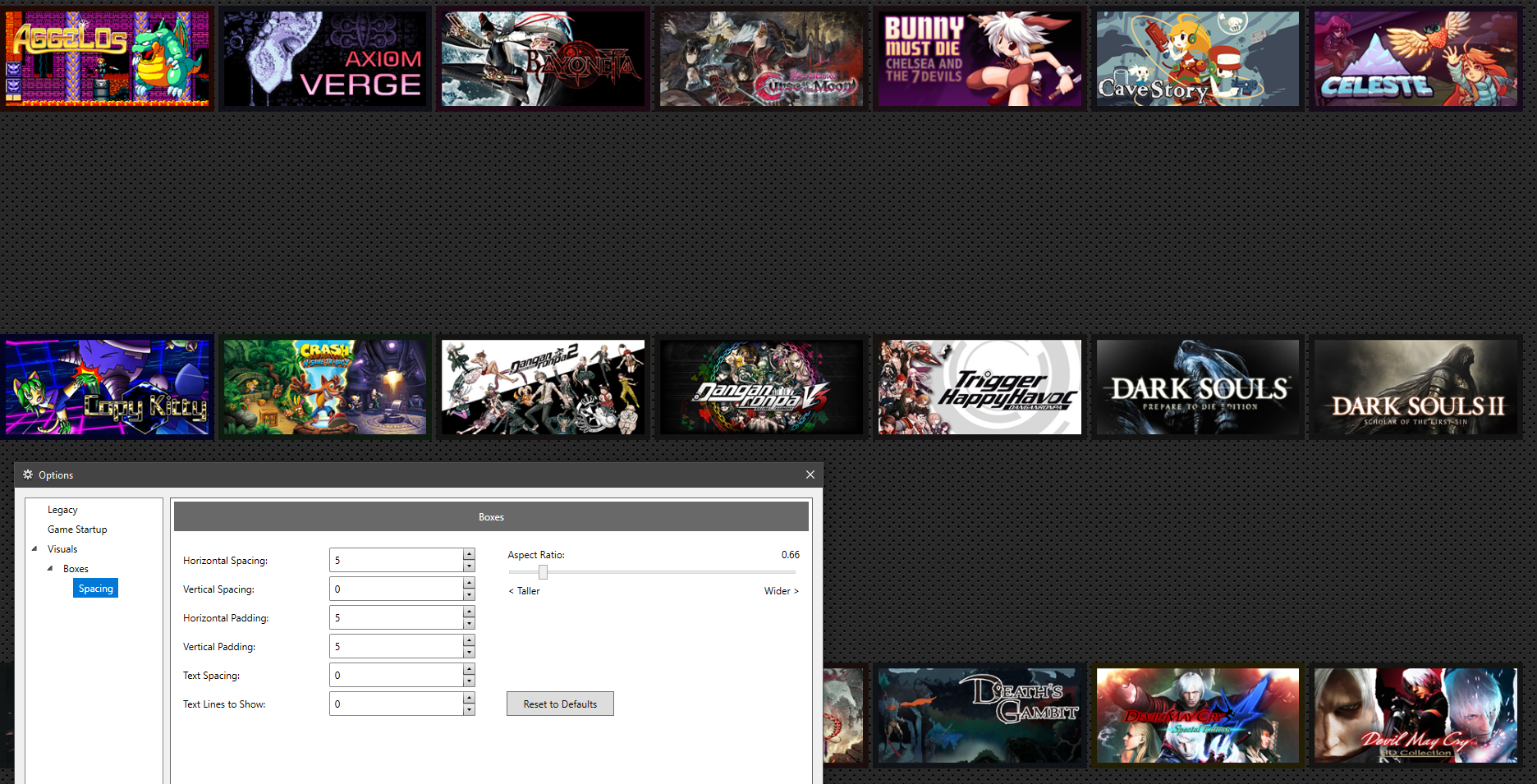The width and height of the screenshot is (1537, 784).
Task: Select the Death's Gambit game box
Action: coord(980,715)
